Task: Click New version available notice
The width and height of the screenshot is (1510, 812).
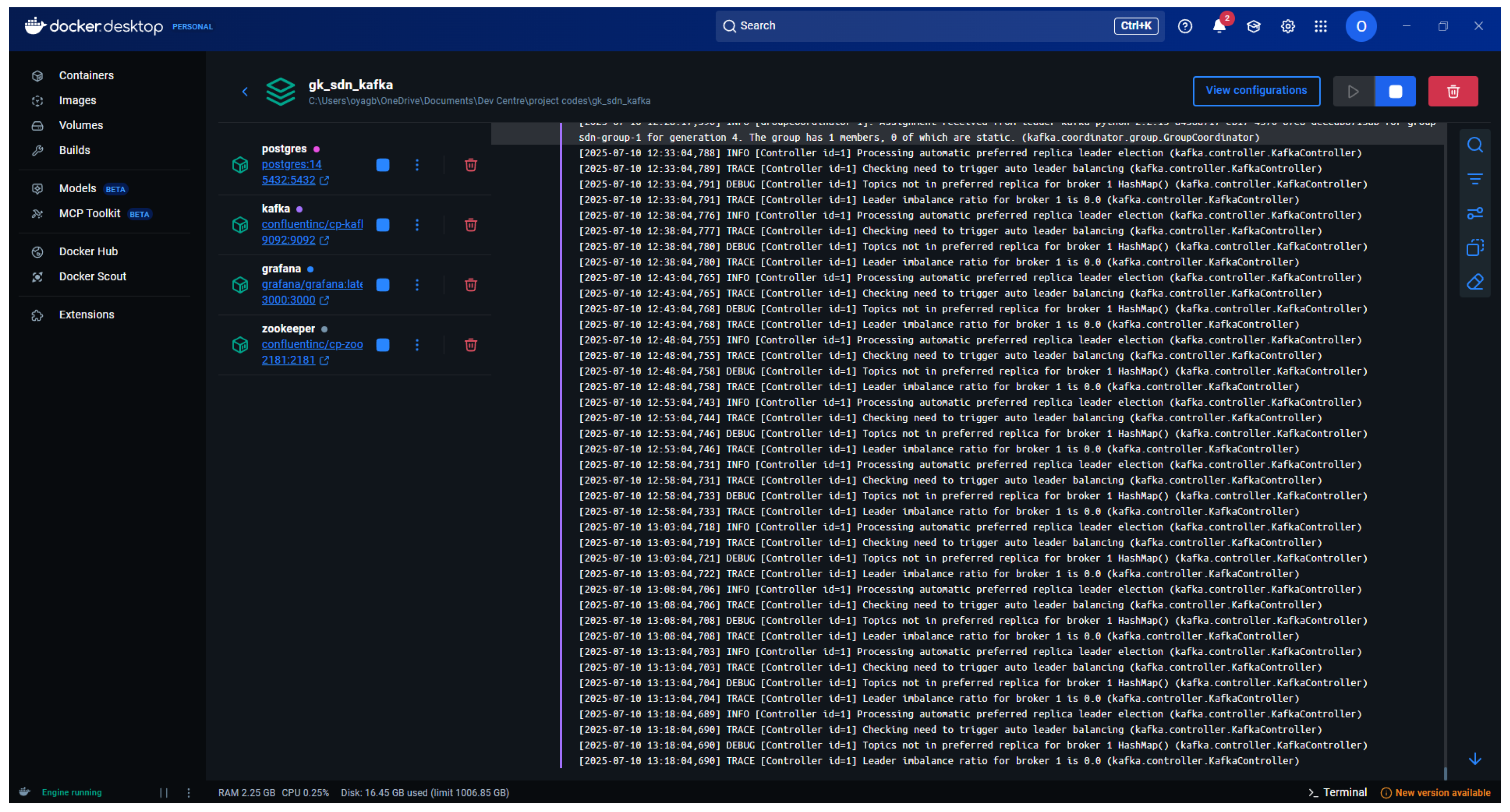Action: [1436, 793]
